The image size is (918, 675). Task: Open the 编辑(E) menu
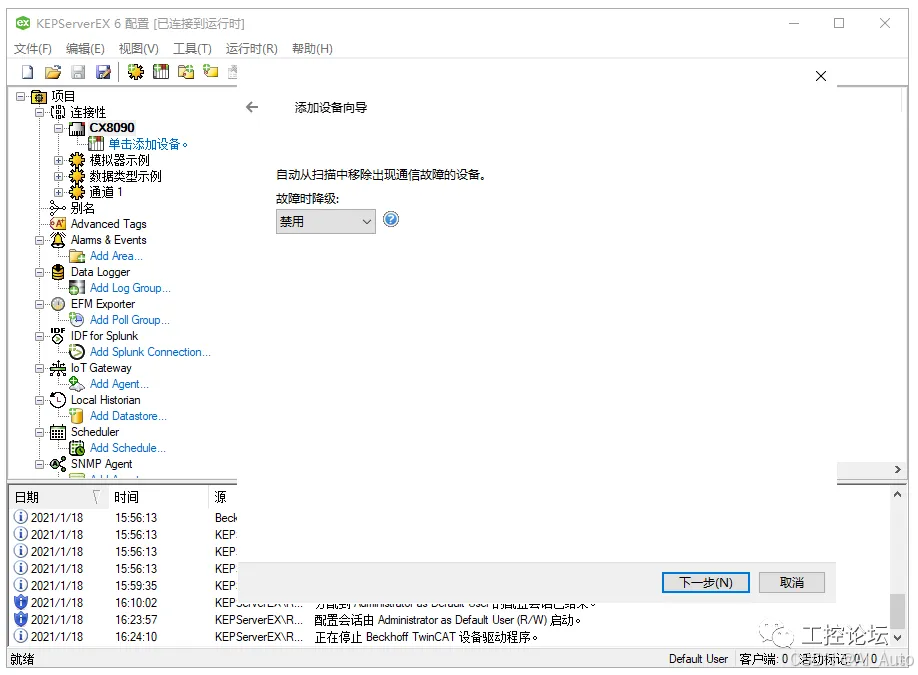pyautogui.click(x=85, y=49)
